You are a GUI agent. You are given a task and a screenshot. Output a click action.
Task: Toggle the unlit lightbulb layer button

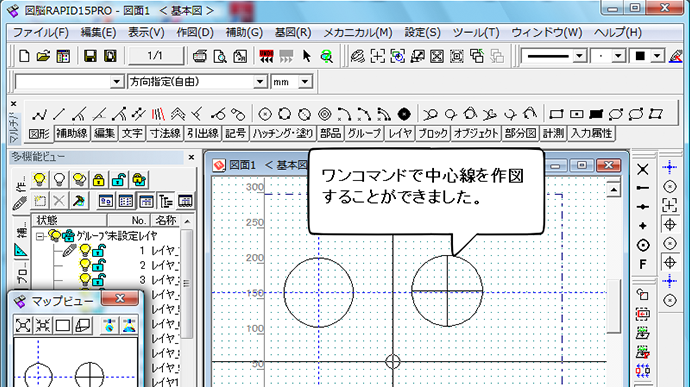[x=59, y=180]
